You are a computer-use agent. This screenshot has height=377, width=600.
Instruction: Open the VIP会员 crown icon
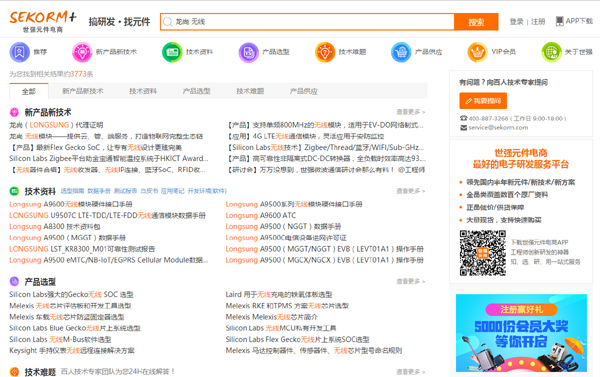tap(477, 52)
